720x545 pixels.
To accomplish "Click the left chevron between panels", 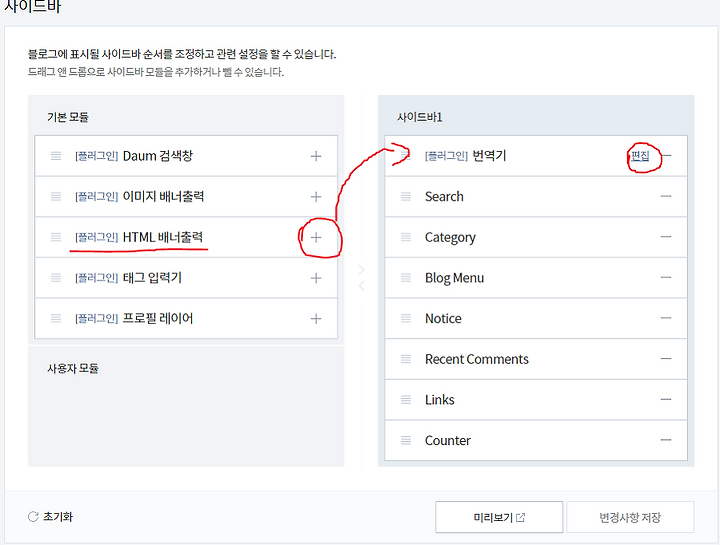I will pos(361,286).
